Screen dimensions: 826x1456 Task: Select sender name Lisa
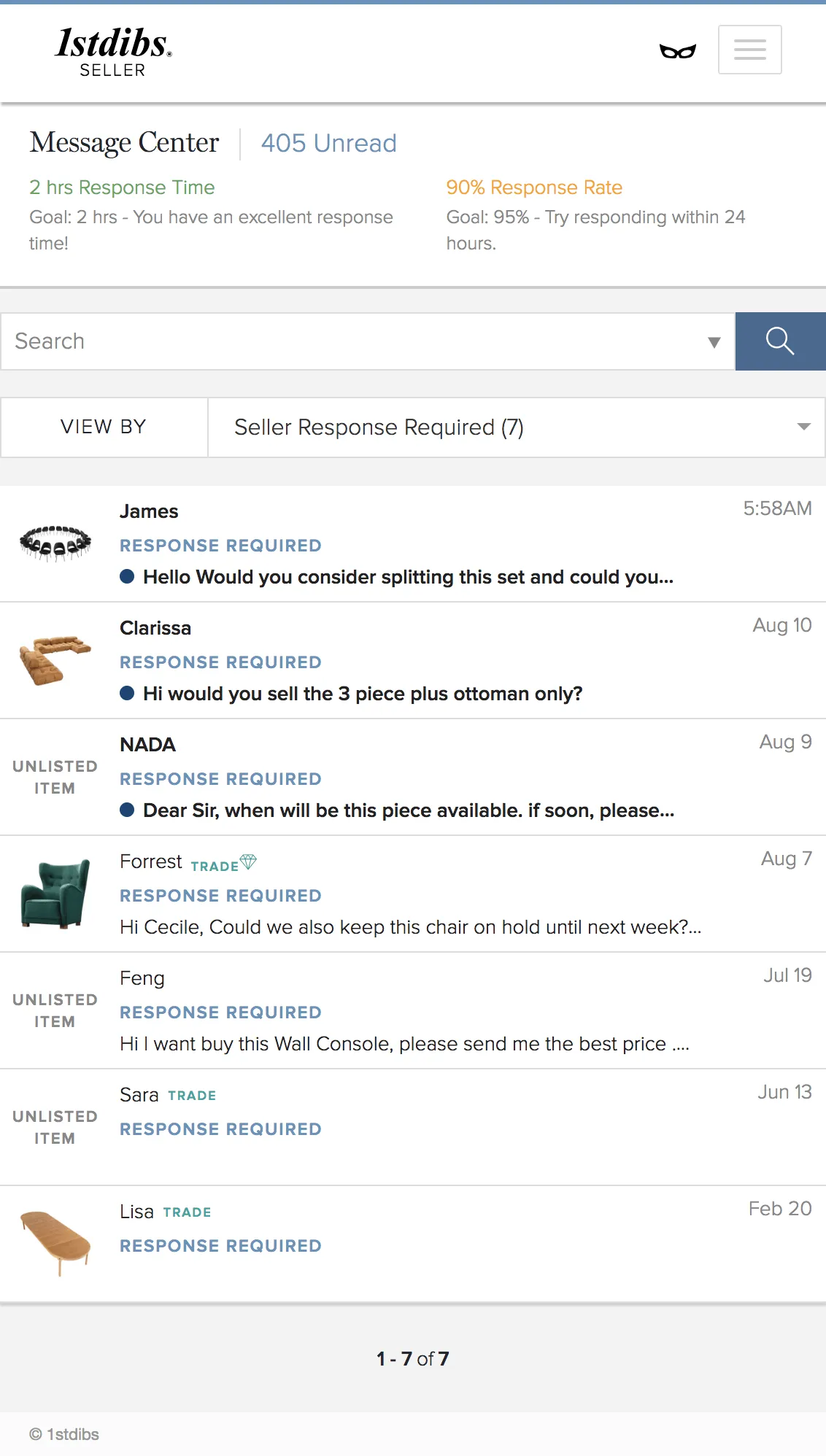coord(136,1212)
